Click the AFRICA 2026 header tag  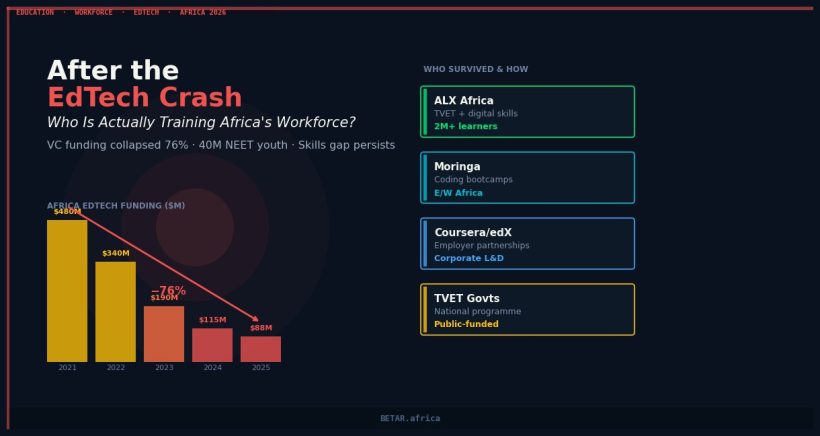(x=203, y=13)
